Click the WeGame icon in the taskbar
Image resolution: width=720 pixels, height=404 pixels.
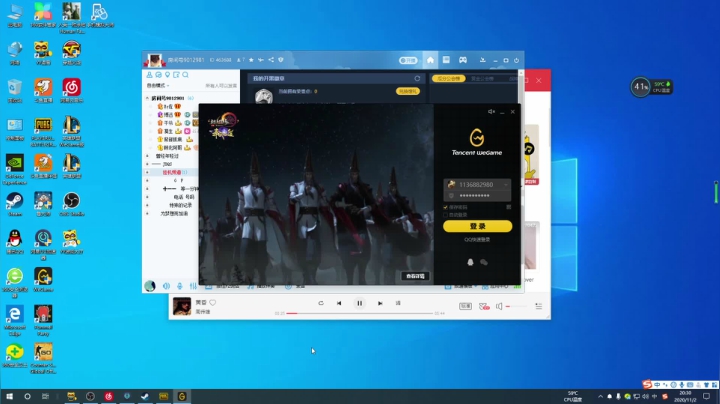[x=182, y=396]
